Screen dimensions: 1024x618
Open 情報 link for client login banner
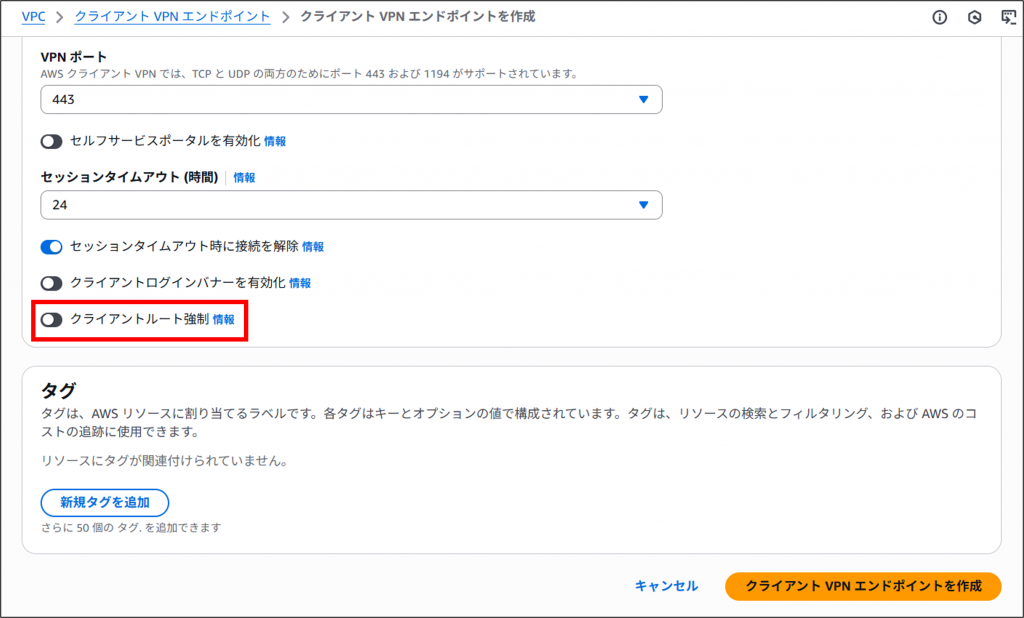coord(300,284)
